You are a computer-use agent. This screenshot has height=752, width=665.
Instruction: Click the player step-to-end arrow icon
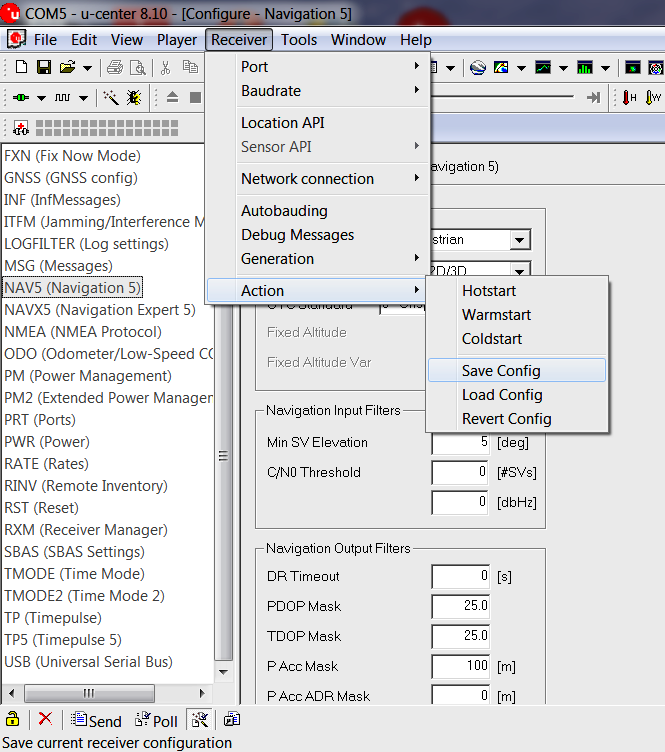(594, 97)
